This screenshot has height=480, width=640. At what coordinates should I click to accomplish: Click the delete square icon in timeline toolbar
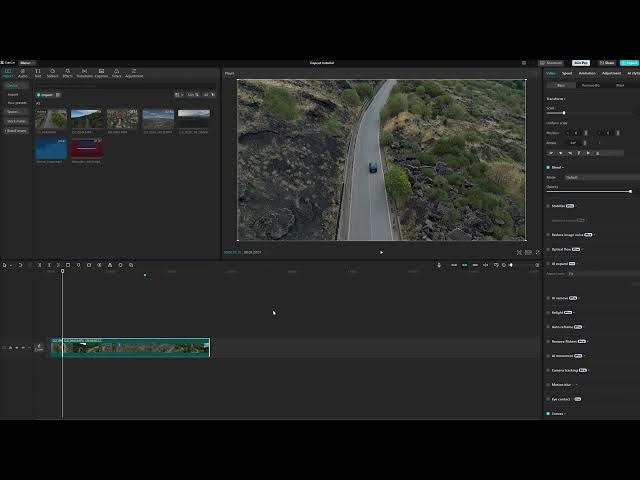click(x=68, y=265)
